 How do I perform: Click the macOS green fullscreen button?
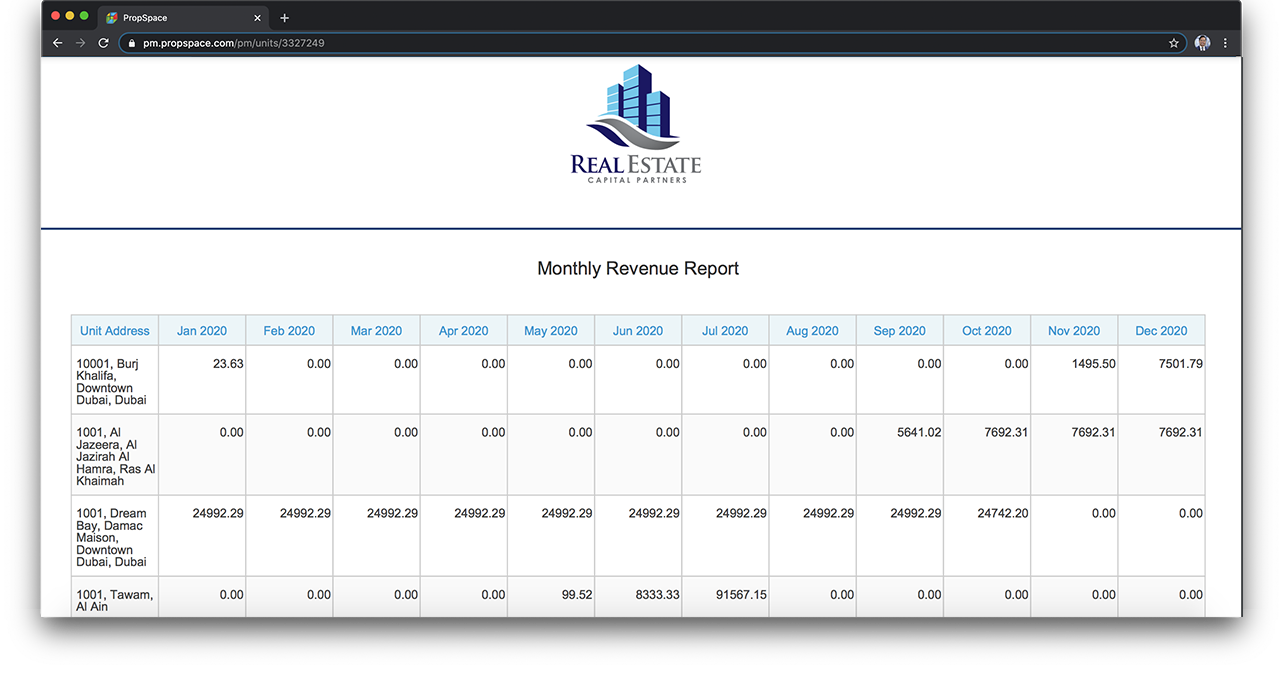click(x=84, y=16)
